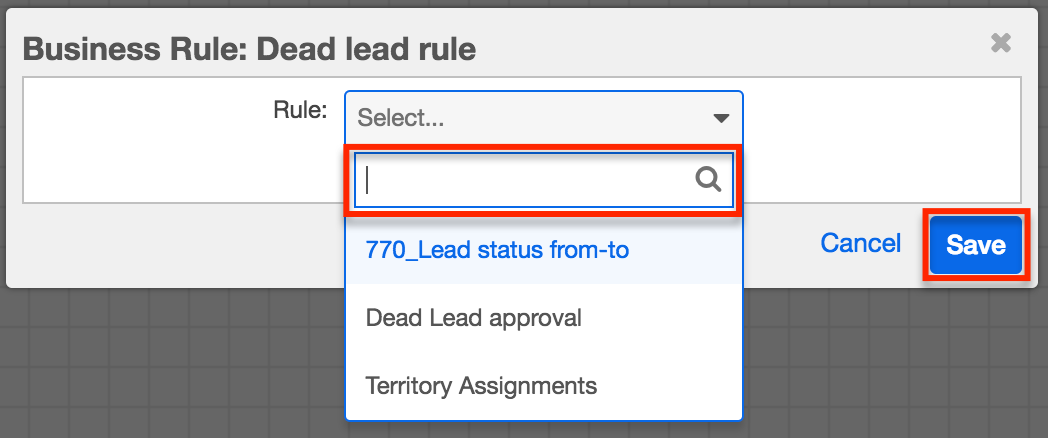The height and width of the screenshot is (438, 1048).
Task: Click the "Business Rule: Dead lead rule" title
Action: coord(249,47)
